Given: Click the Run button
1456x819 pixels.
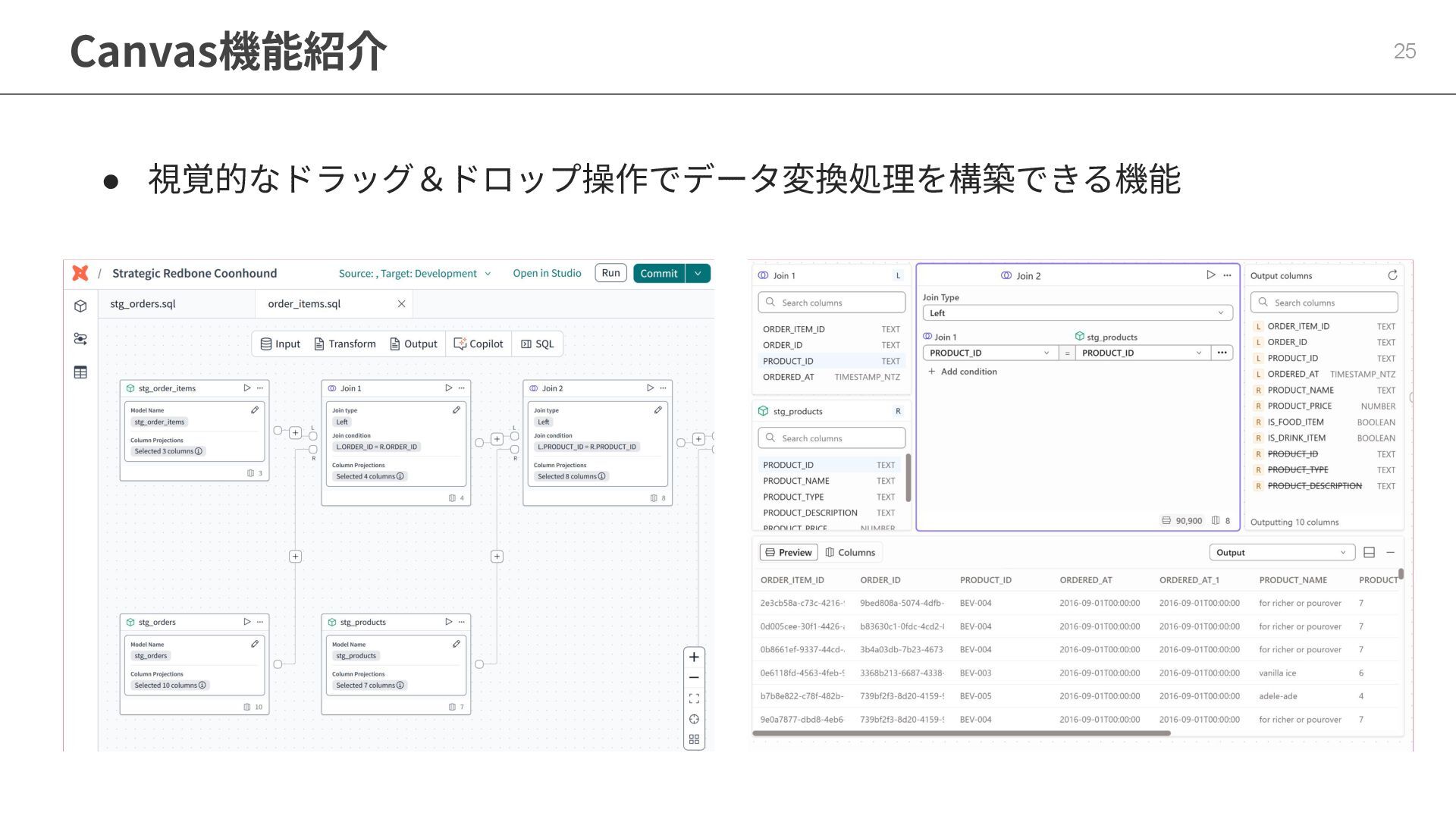Looking at the screenshot, I should coord(610,273).
